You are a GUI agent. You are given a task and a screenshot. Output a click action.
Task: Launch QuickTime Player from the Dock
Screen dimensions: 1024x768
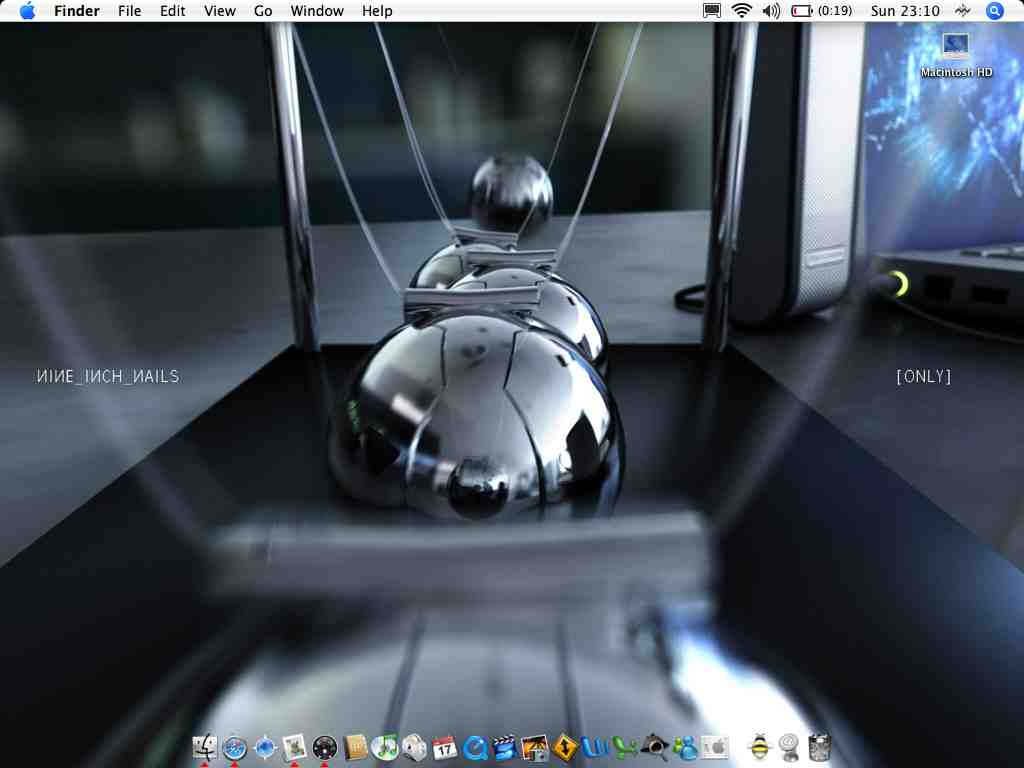coord(475,746)
